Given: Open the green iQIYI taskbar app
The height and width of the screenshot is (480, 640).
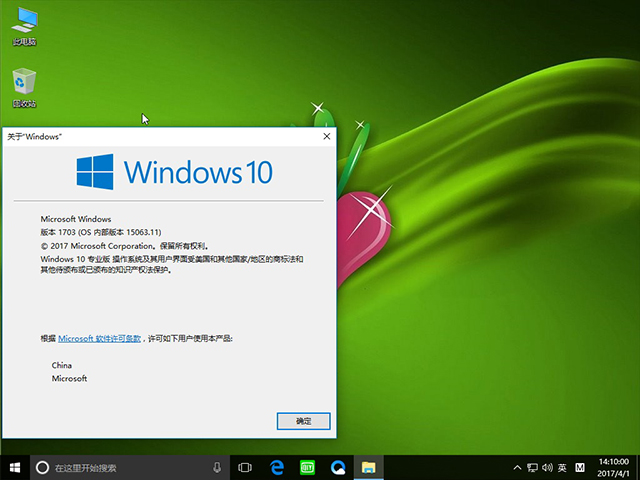Looking at the screenshot, I should pyautogui.click(x=307, y=467).
